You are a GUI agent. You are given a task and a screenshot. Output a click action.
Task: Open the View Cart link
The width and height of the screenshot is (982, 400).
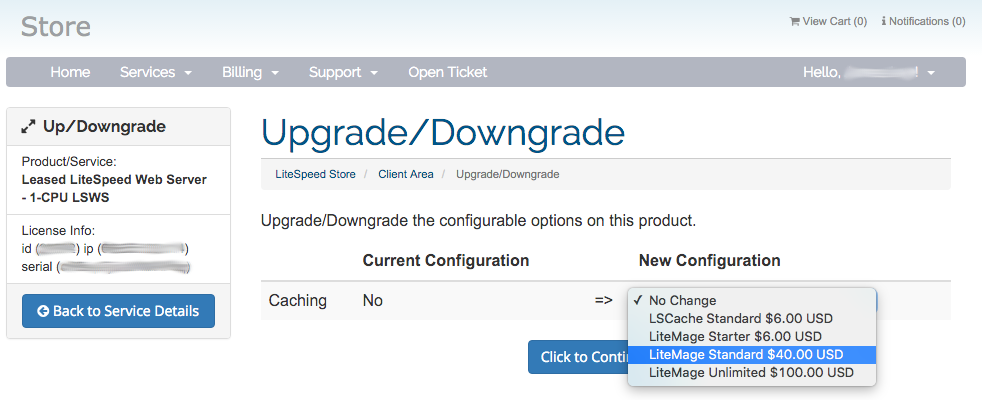tap(828, 21)
